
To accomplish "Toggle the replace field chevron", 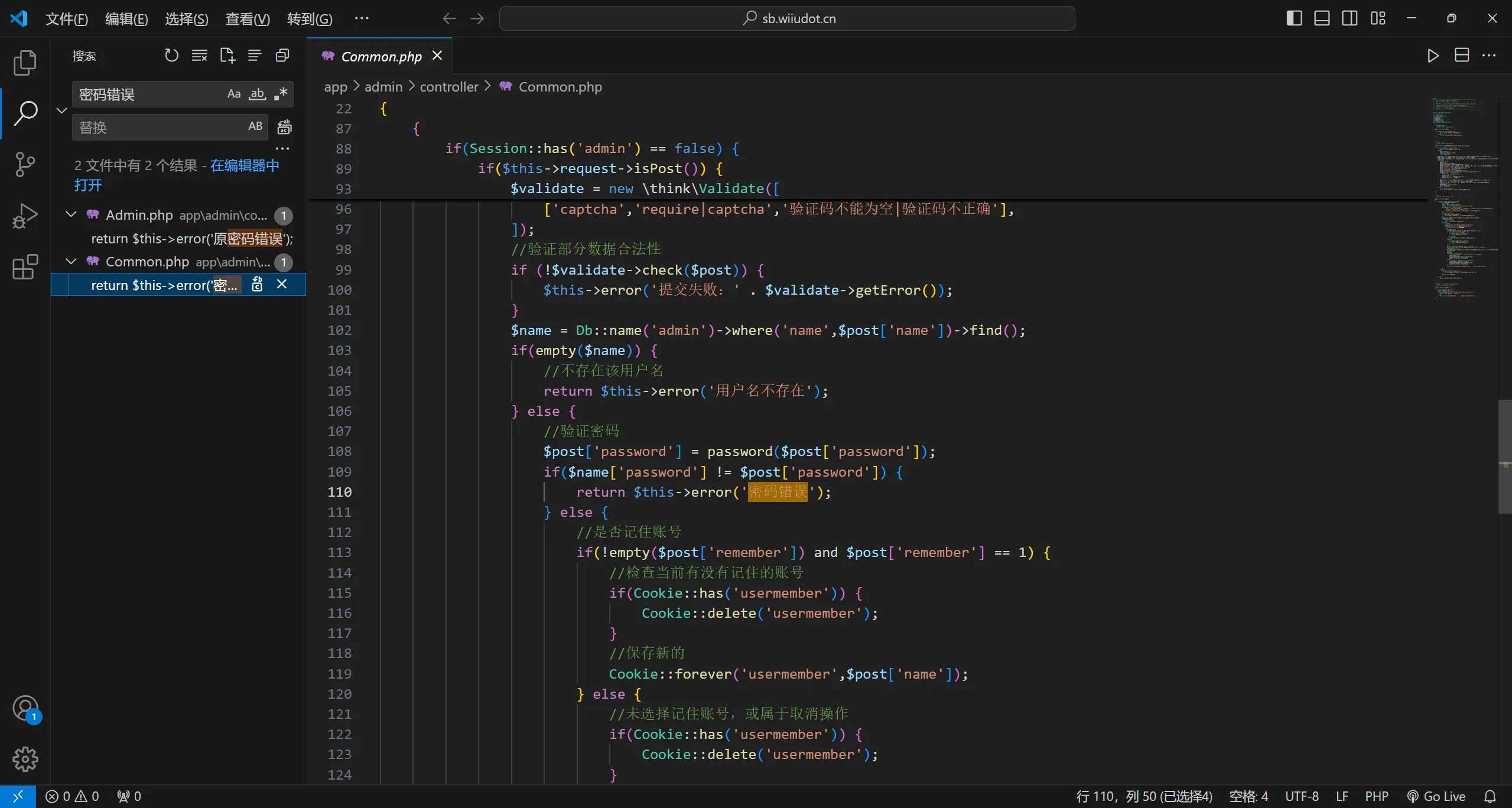I will click(x=61, y=110).
